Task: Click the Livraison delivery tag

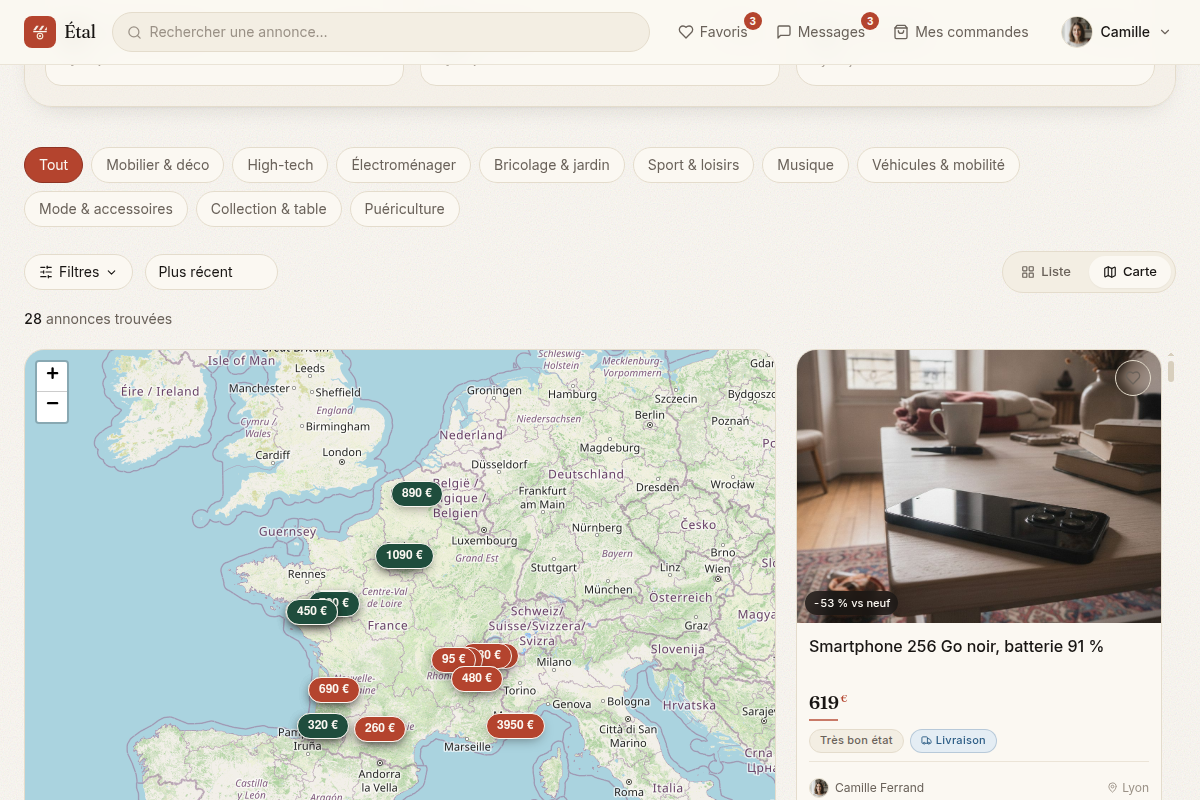Action: click(953, 741)
